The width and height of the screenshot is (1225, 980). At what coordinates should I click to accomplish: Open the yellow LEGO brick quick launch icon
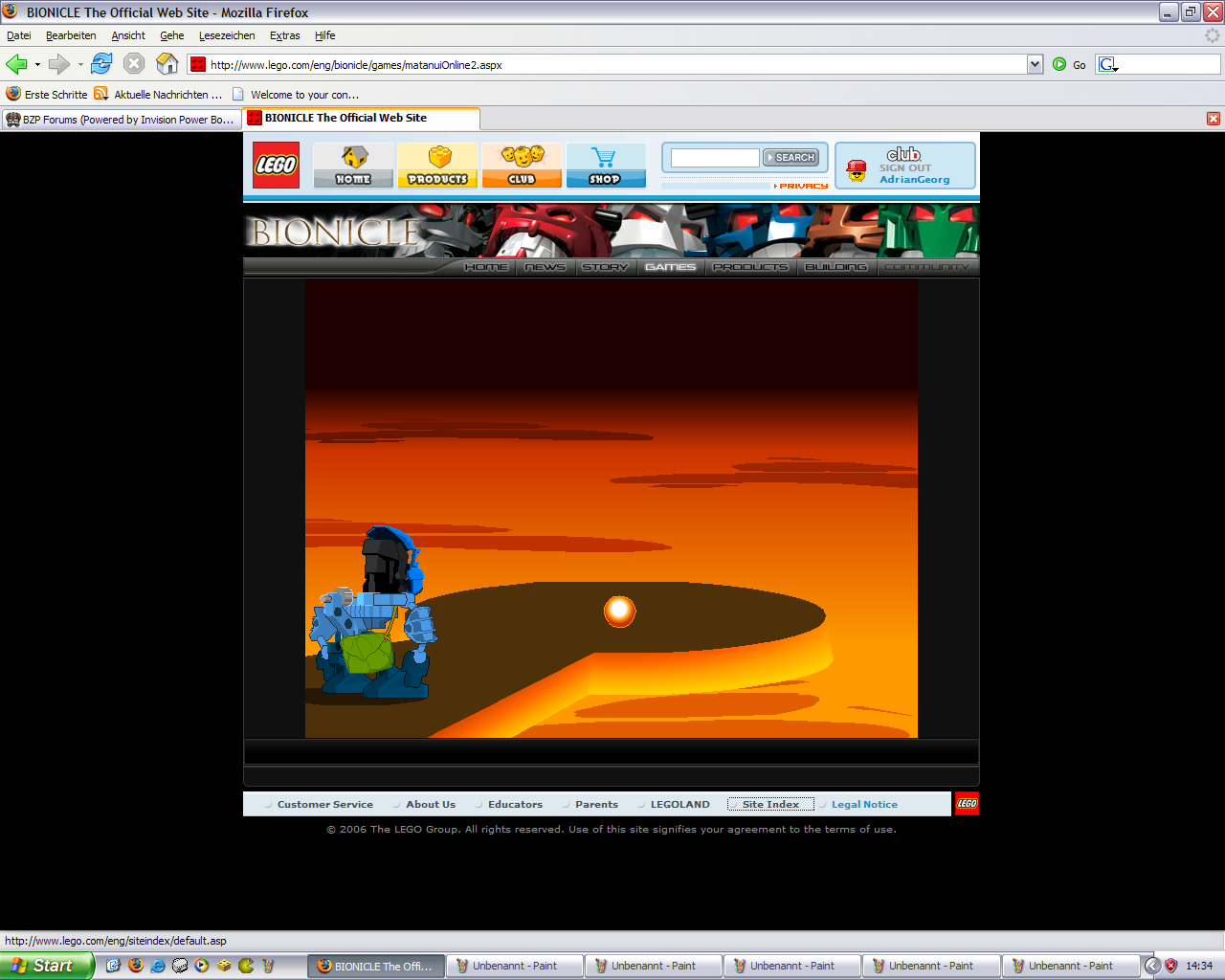pyautogui.click(x=224, y=966)
